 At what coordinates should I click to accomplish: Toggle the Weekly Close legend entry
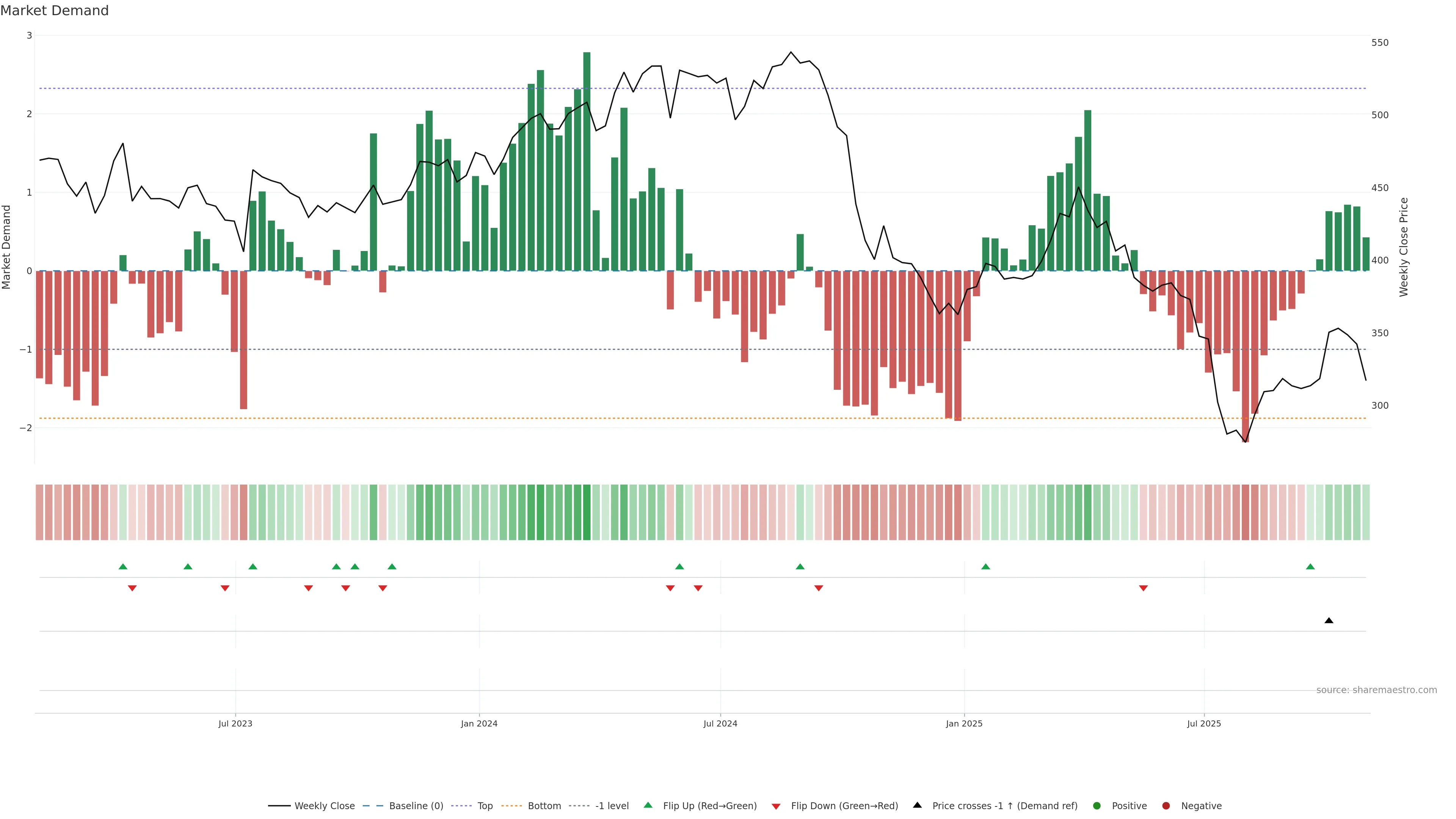click(x=324, y=806)
